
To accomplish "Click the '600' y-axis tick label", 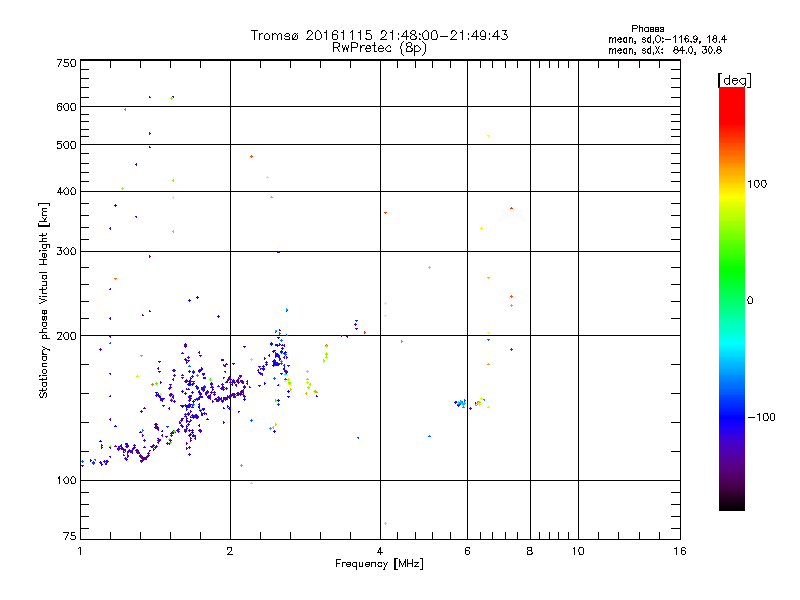I will point(67,107).
